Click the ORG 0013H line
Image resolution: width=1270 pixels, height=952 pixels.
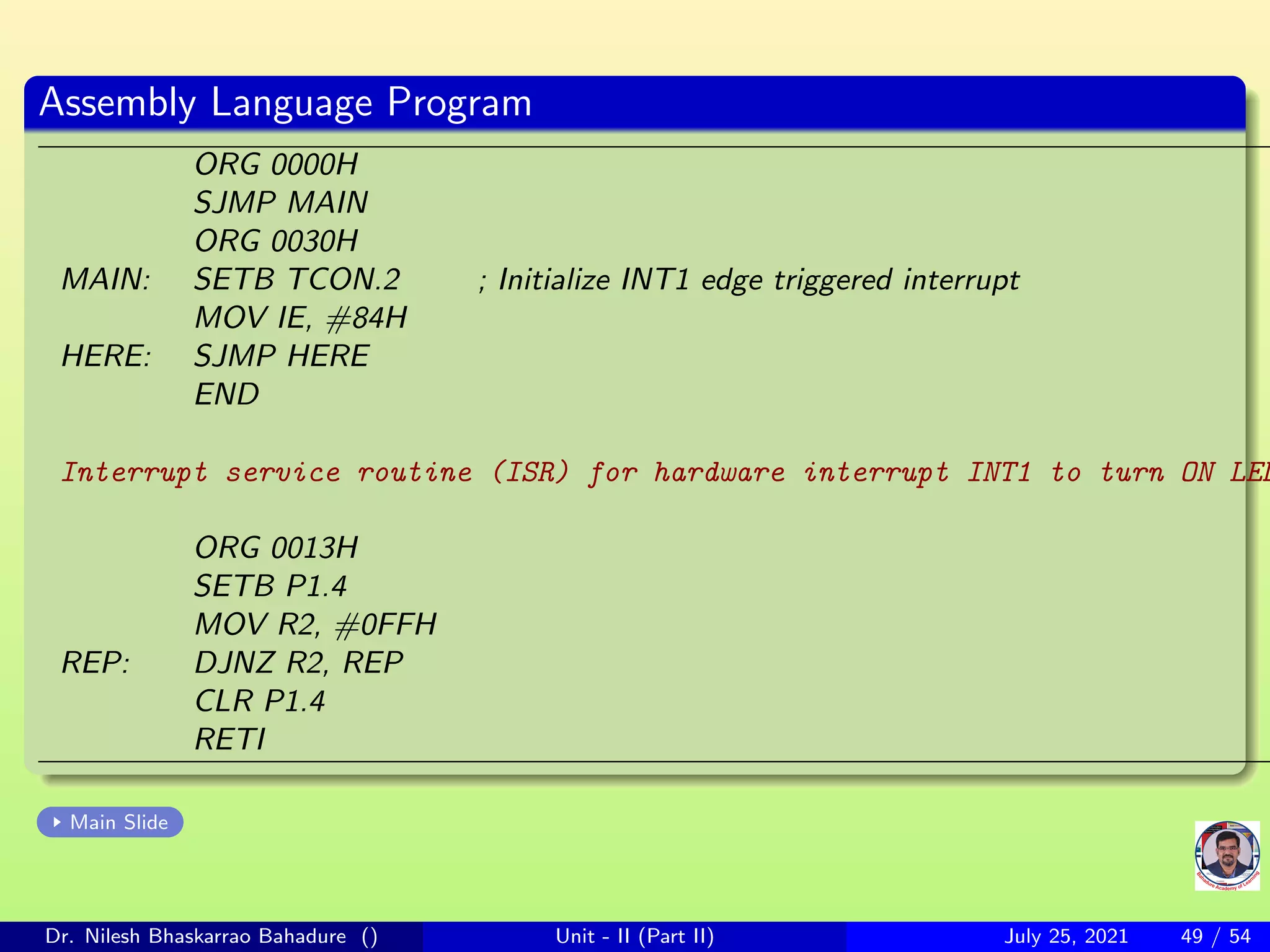point(277,548)
